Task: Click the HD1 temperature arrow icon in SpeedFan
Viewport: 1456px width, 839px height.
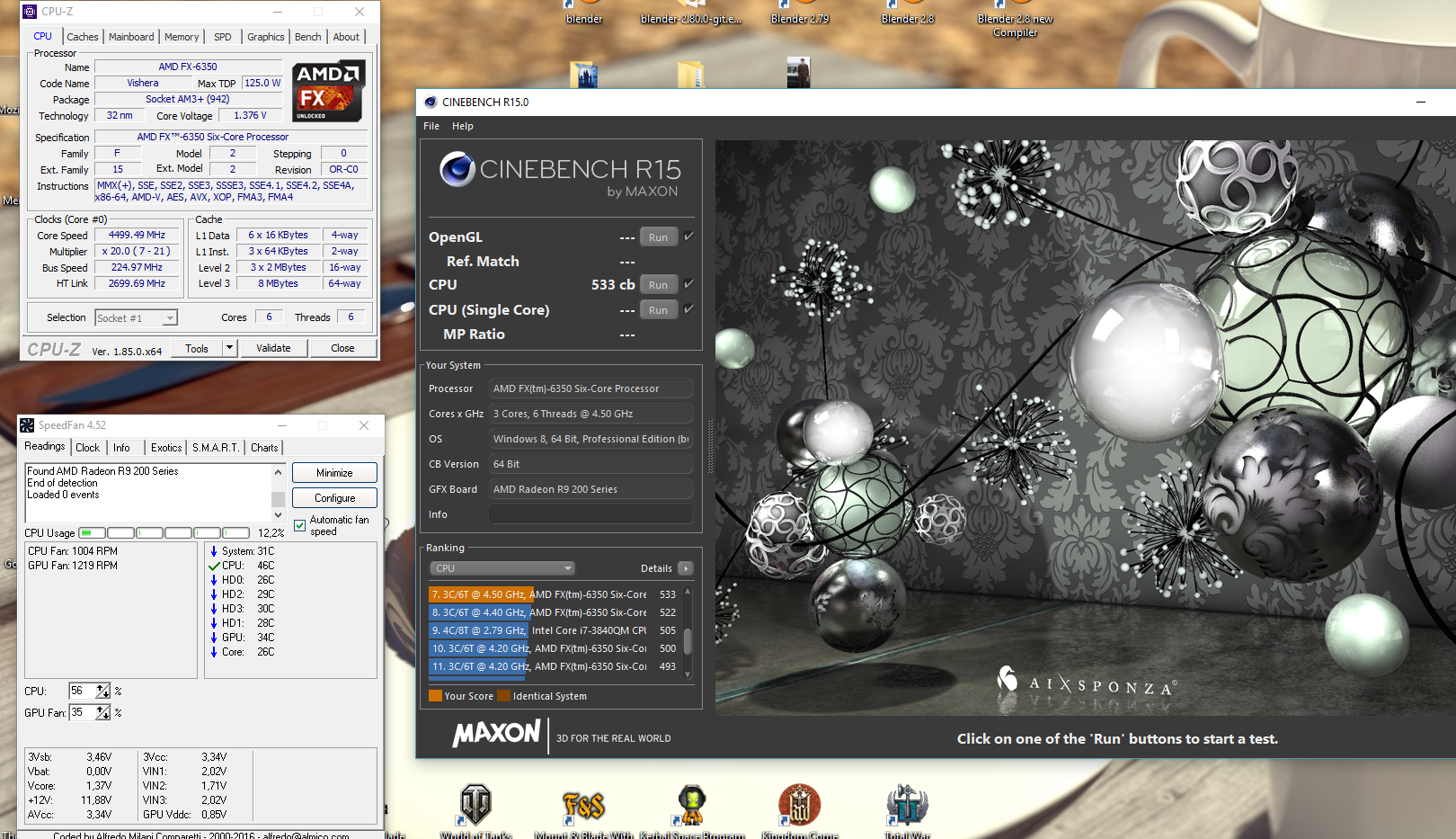Action: [x=214, y=623]
